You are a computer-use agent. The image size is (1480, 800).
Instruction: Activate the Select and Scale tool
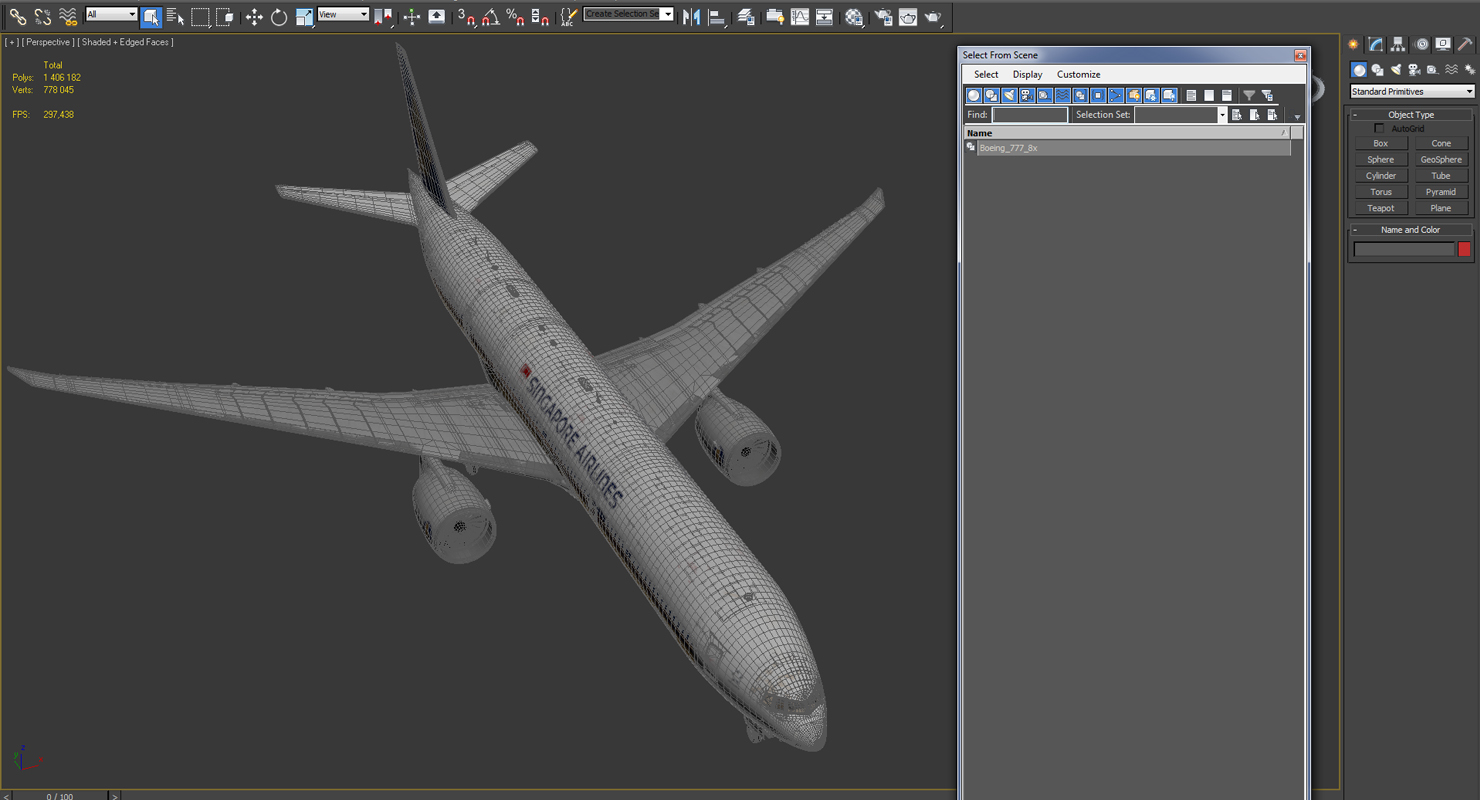coord(304,16)
